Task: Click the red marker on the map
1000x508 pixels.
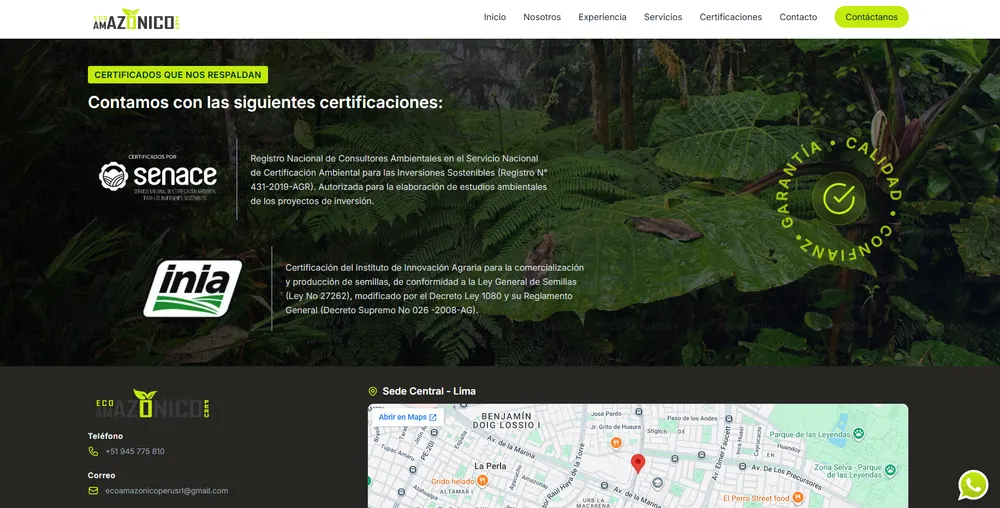Action: click(x=638, y=463)
